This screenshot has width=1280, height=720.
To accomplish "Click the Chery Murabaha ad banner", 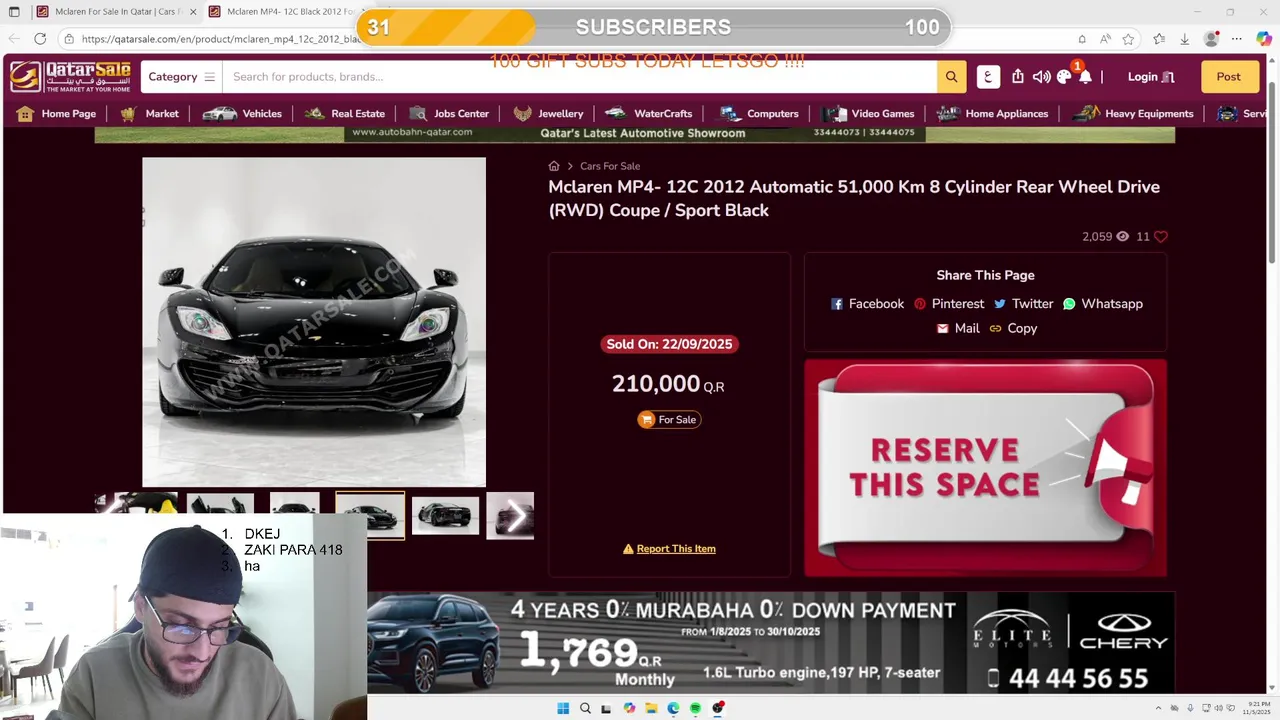I will pos(771,642).
